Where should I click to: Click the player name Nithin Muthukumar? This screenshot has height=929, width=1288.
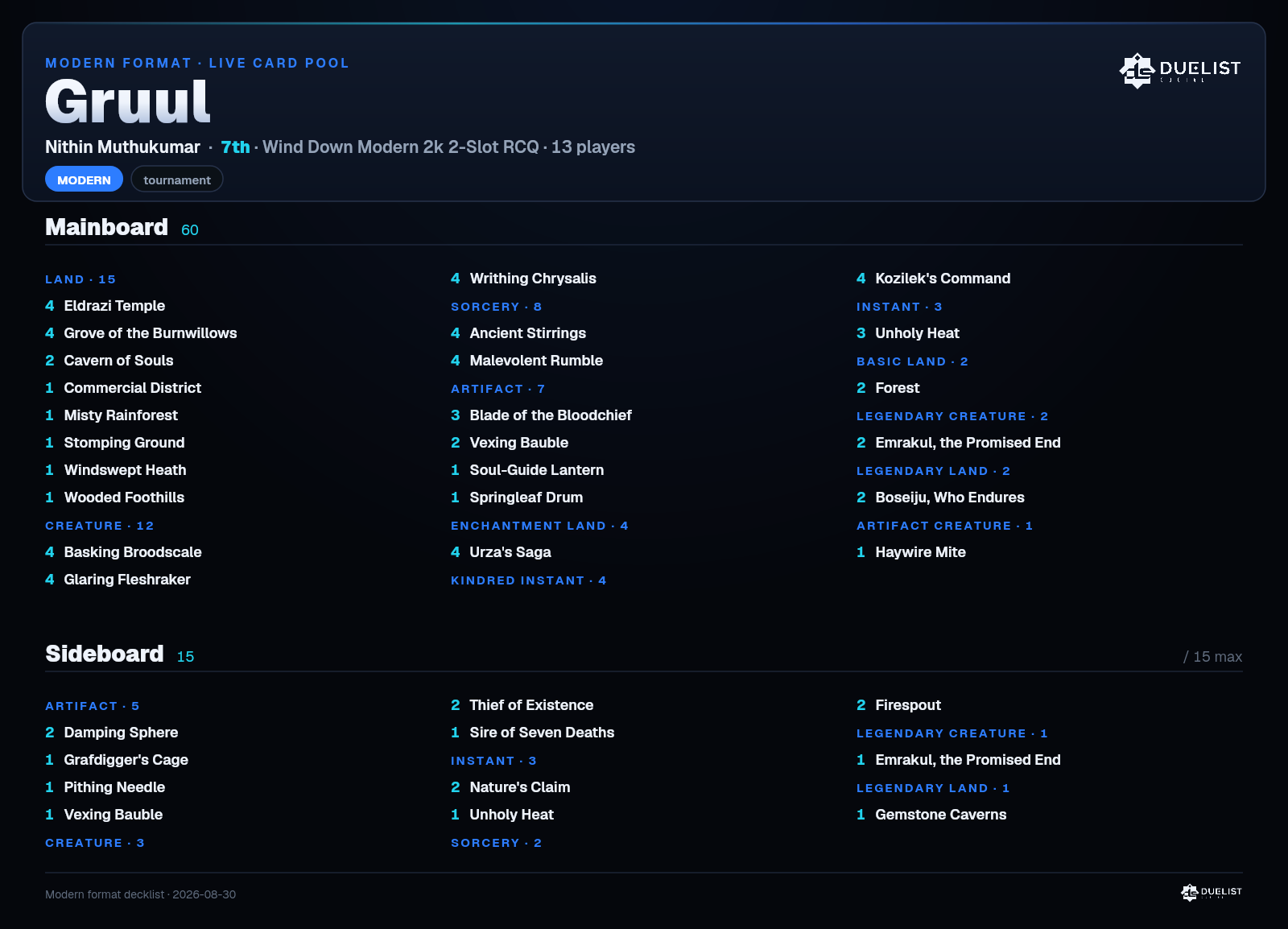tap(122, 147)
